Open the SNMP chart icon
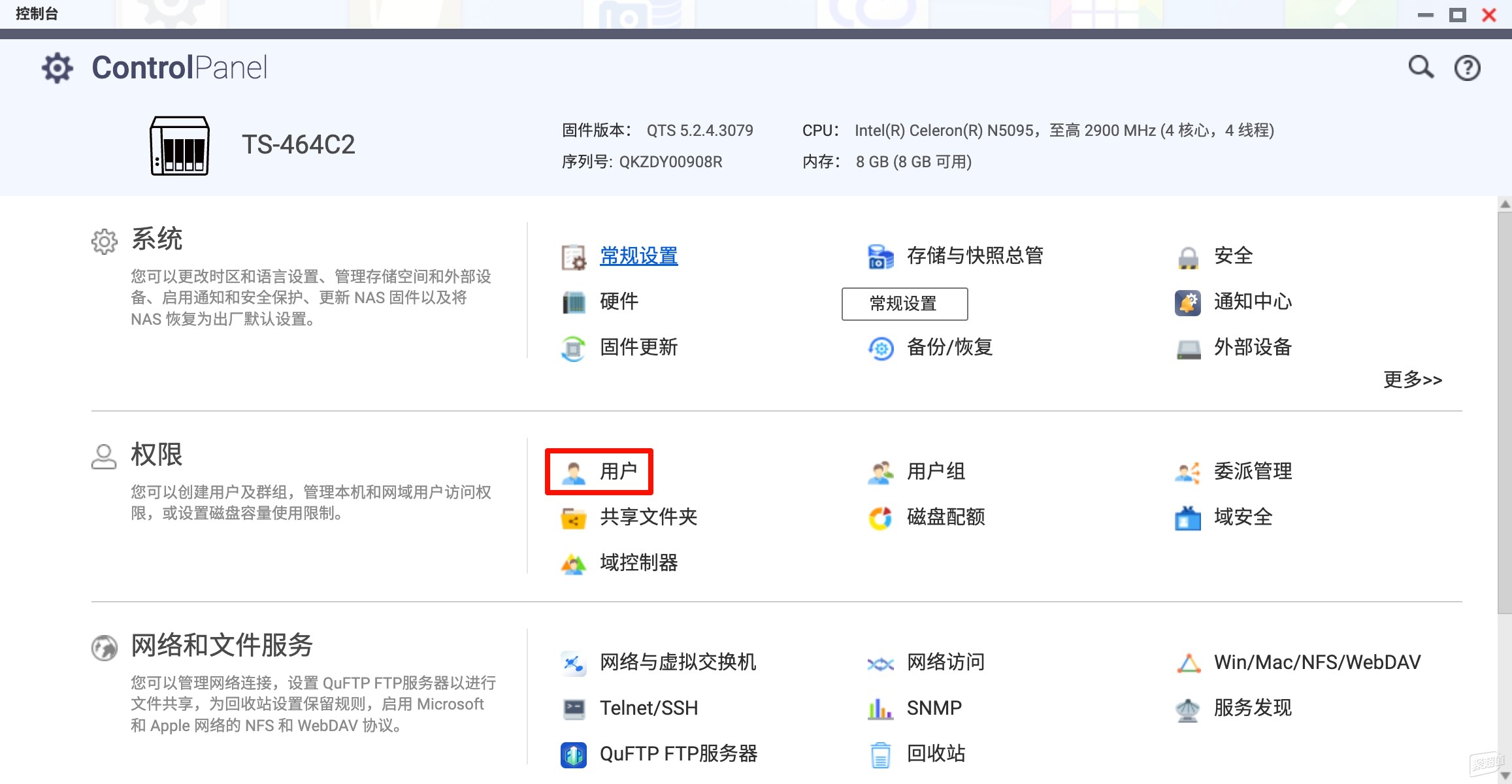1512x784 pixels. (x=880, y=709)
